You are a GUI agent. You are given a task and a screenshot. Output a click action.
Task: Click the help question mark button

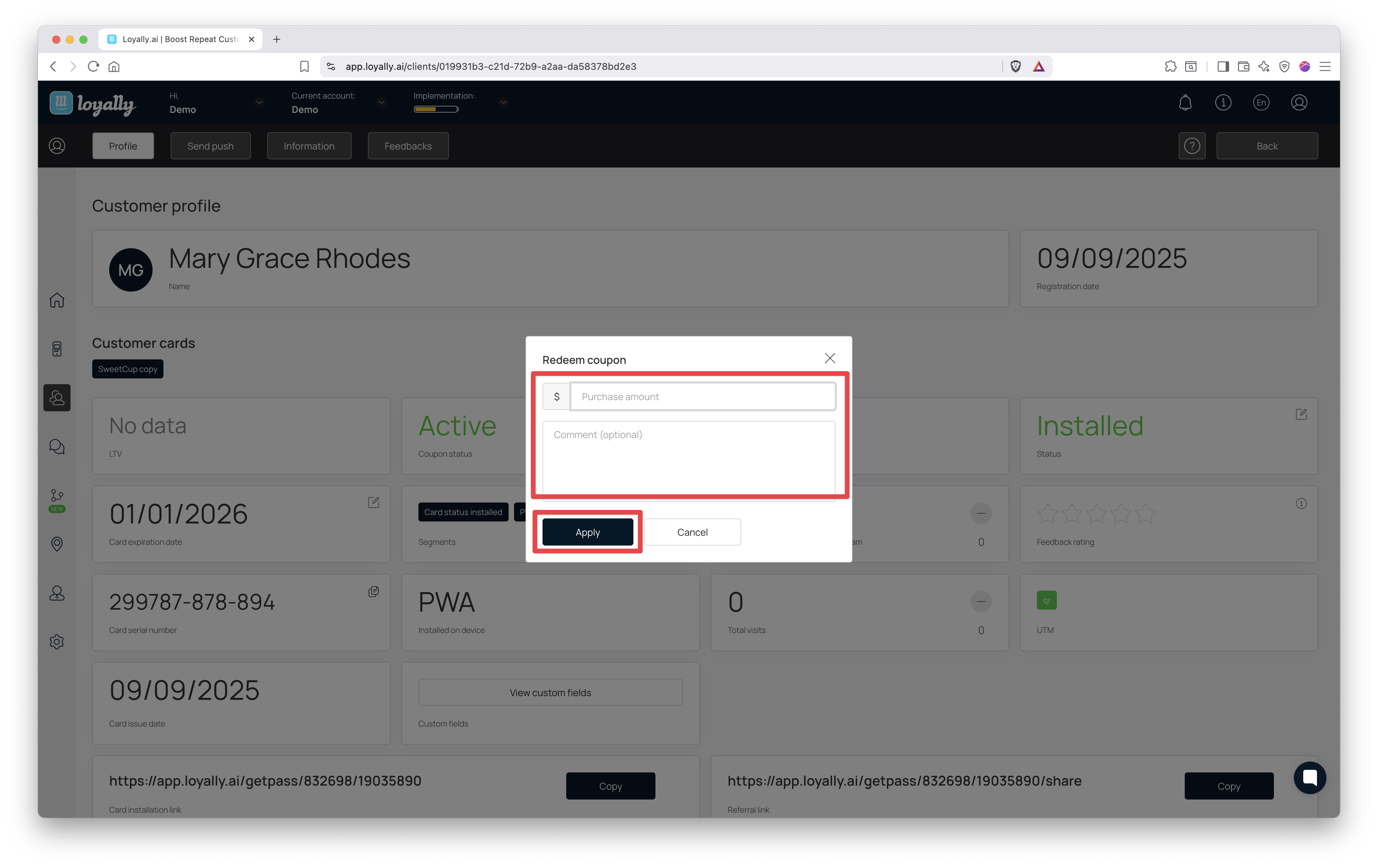point(1192,146)
